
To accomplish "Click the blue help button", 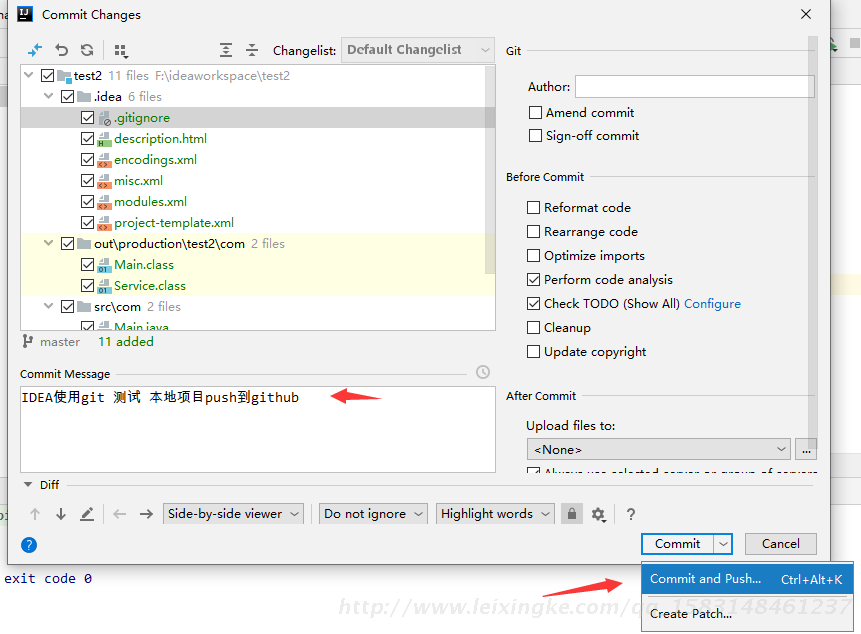I will (29, 545).
